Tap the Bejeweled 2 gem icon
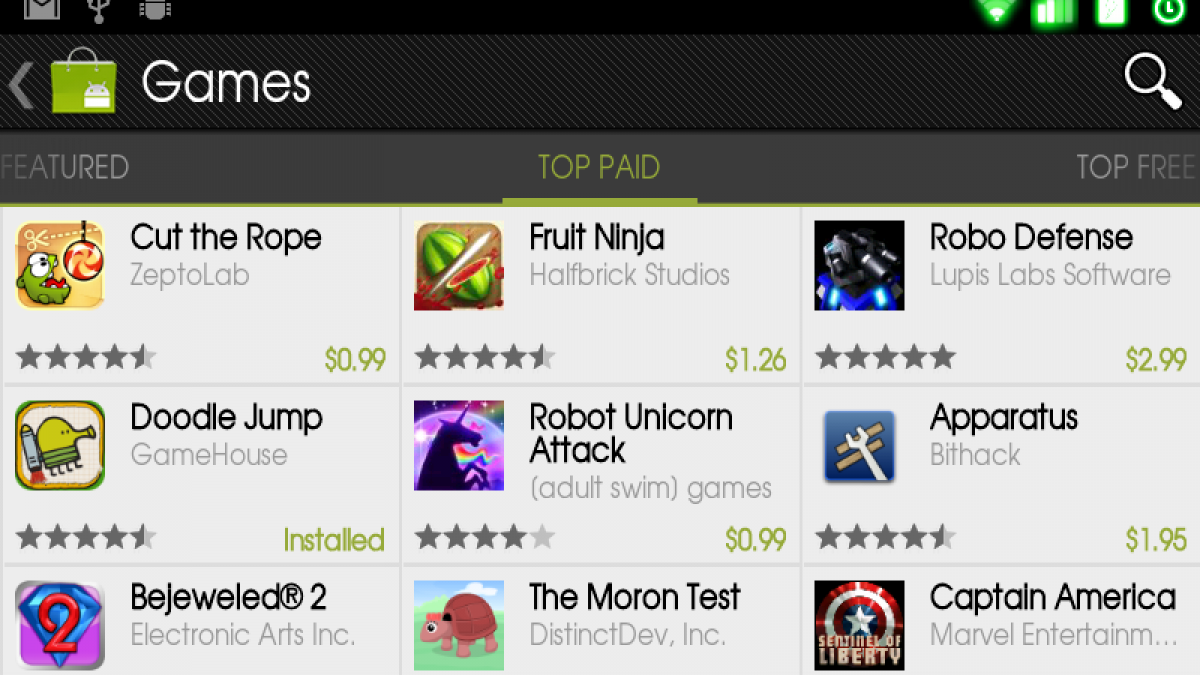Viewport: 1200px width, 675px height. (60, 626)
